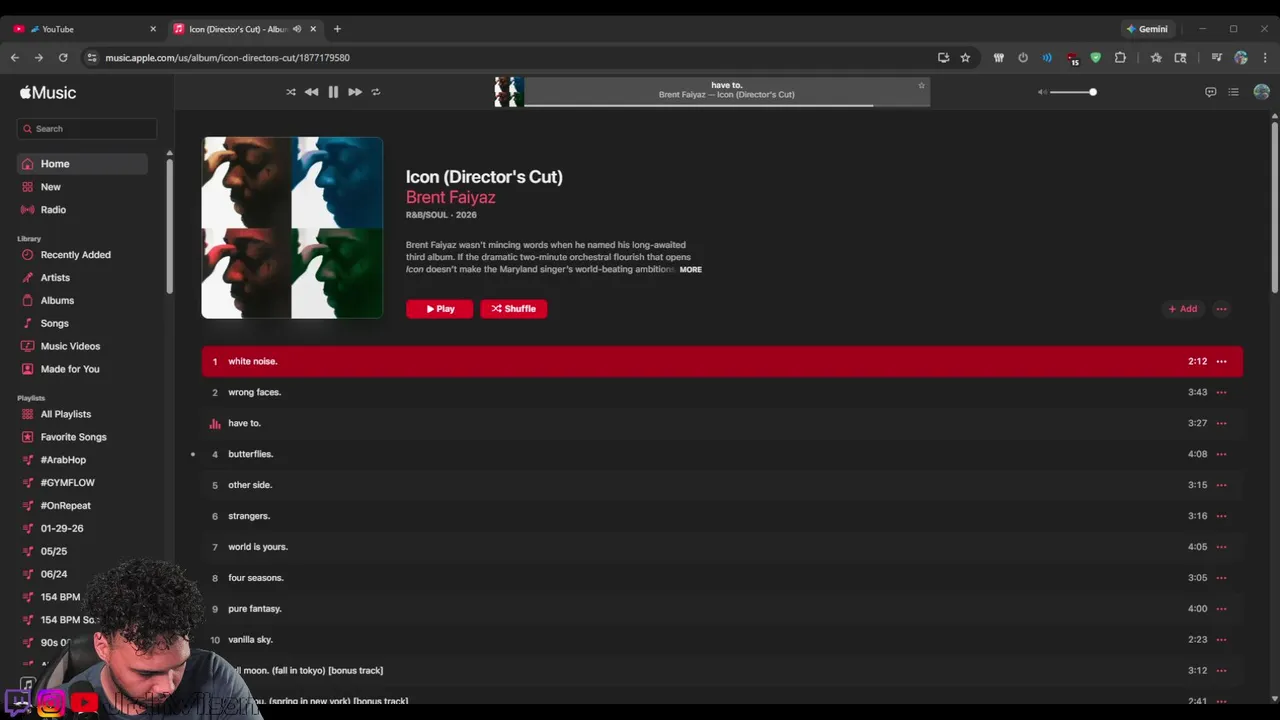Open Recently Added library
This screenshot has width=1280, height=720.
(x=82, y=255)
